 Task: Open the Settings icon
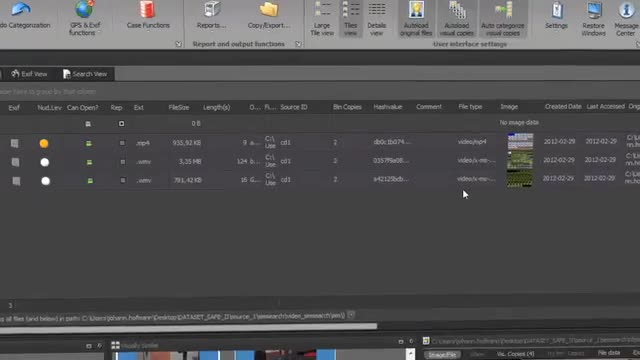click(556, 16)
